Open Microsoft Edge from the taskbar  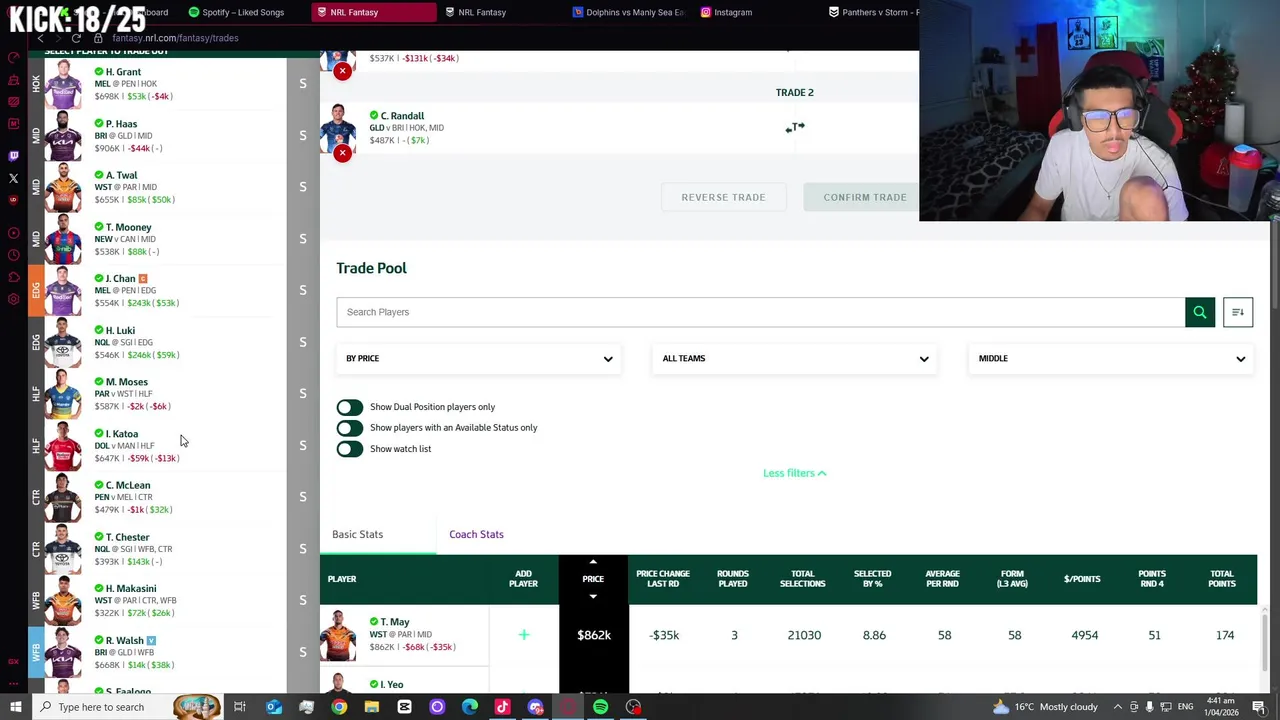click(x=469, y=707)
